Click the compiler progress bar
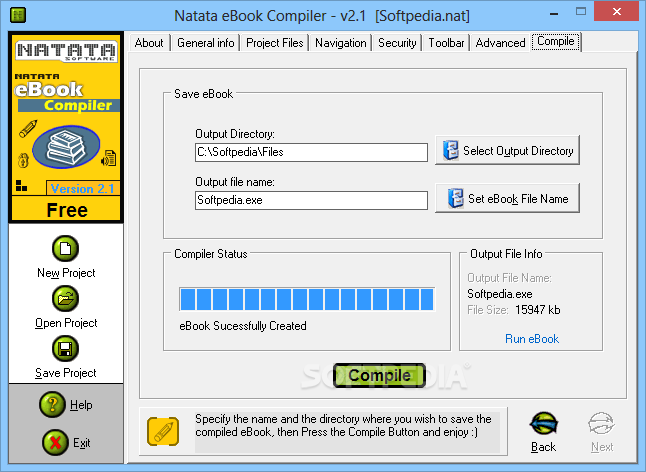This screenshot has width=646, height=472. click(307, 299)
